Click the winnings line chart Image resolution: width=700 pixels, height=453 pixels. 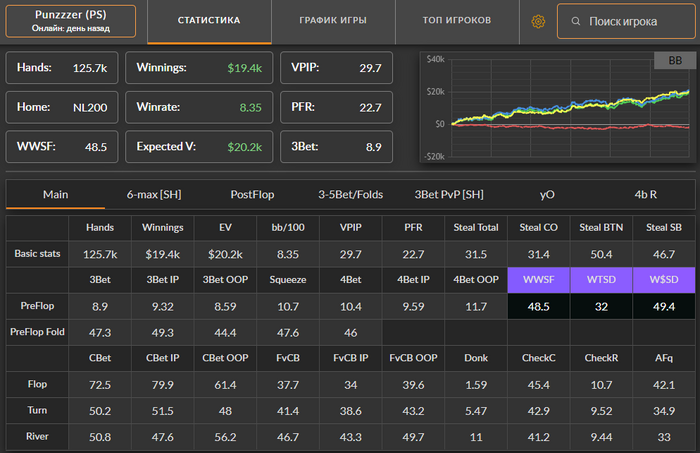[x=558, y=107]
